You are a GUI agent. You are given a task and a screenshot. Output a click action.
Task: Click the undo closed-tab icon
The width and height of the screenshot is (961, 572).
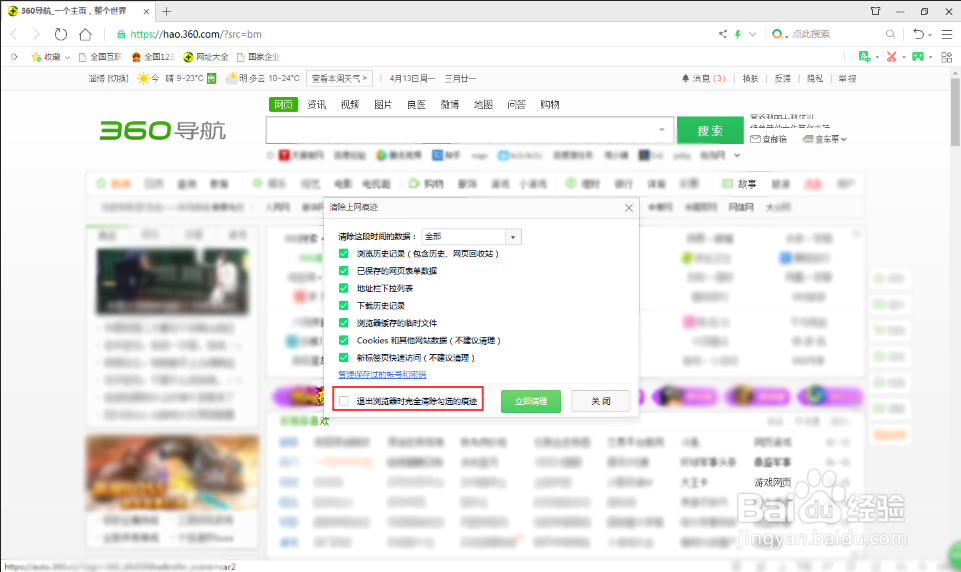coord(918,34)
